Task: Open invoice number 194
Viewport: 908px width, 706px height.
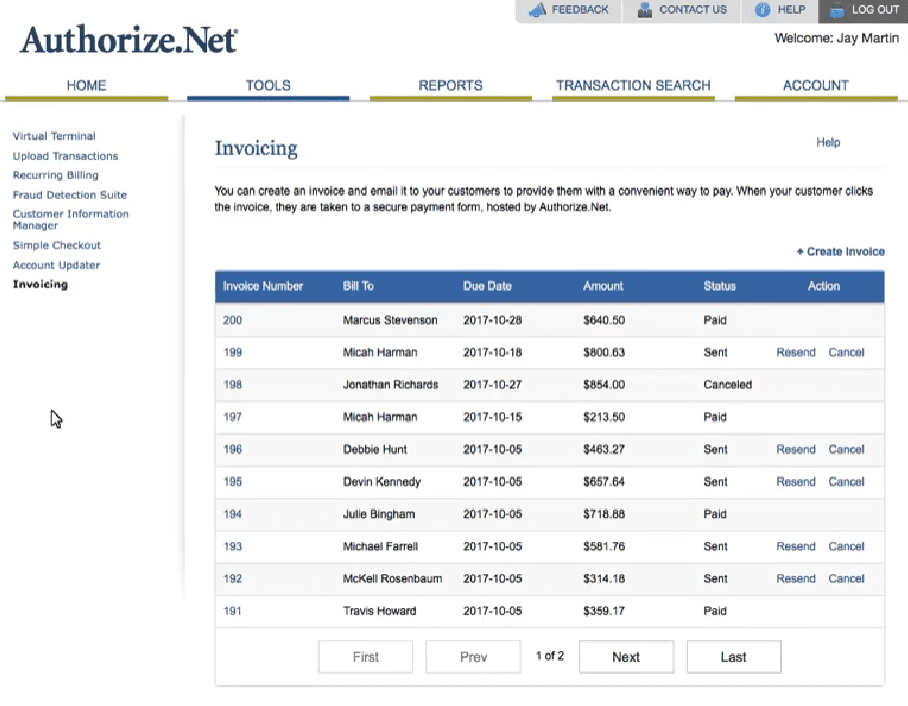Action: click(232, 514)
